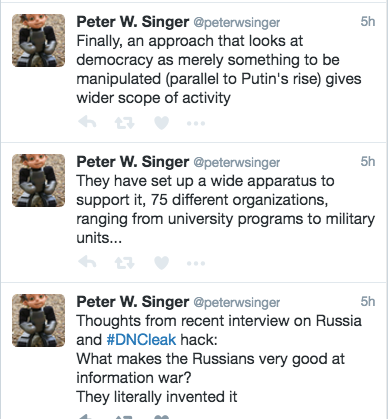
Task: Click the profile avatar on the 75 organizations tweet
Action: pyautogui.click(x=39, y=180)
